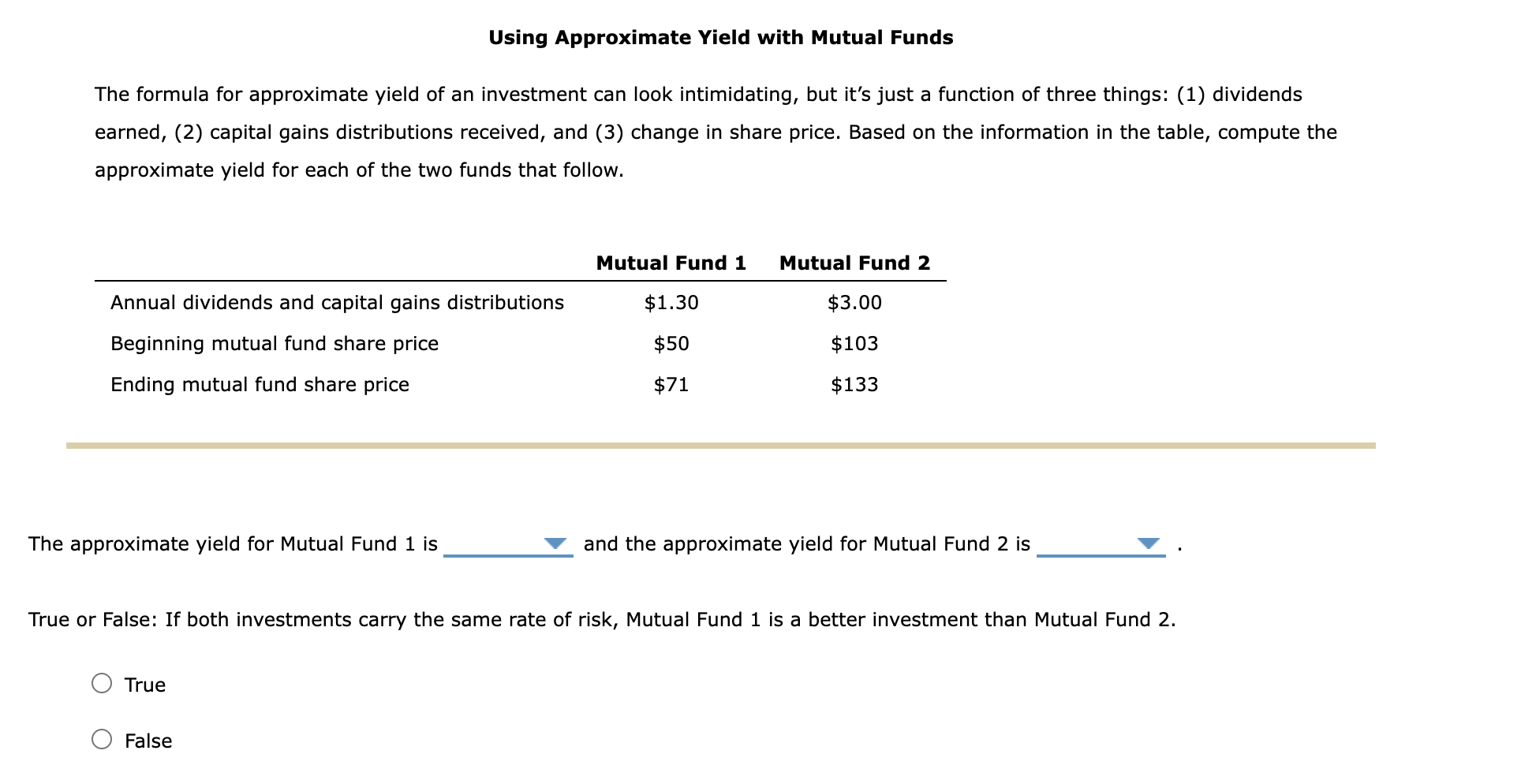Click the $50 beginning share price cell
This screenshot has height=784, width=1521.
tap(671, 344)
